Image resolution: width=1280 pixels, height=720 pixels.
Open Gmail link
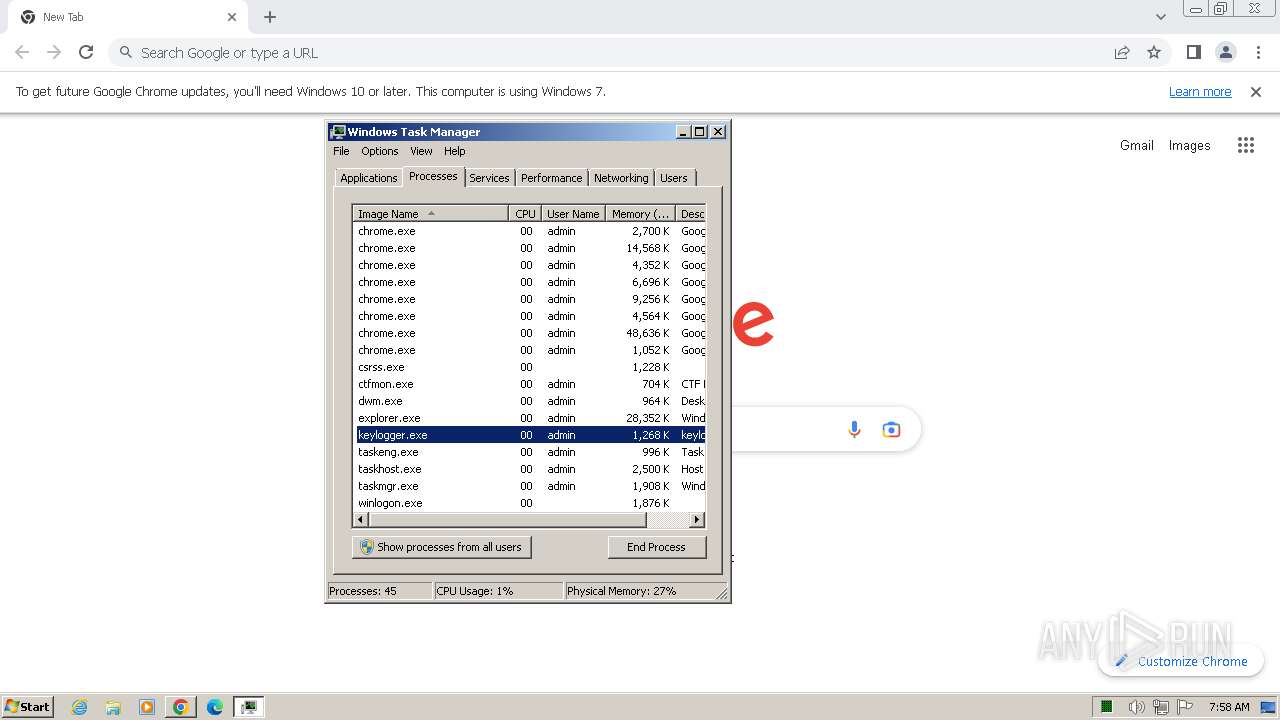(x=1137, y=145)
